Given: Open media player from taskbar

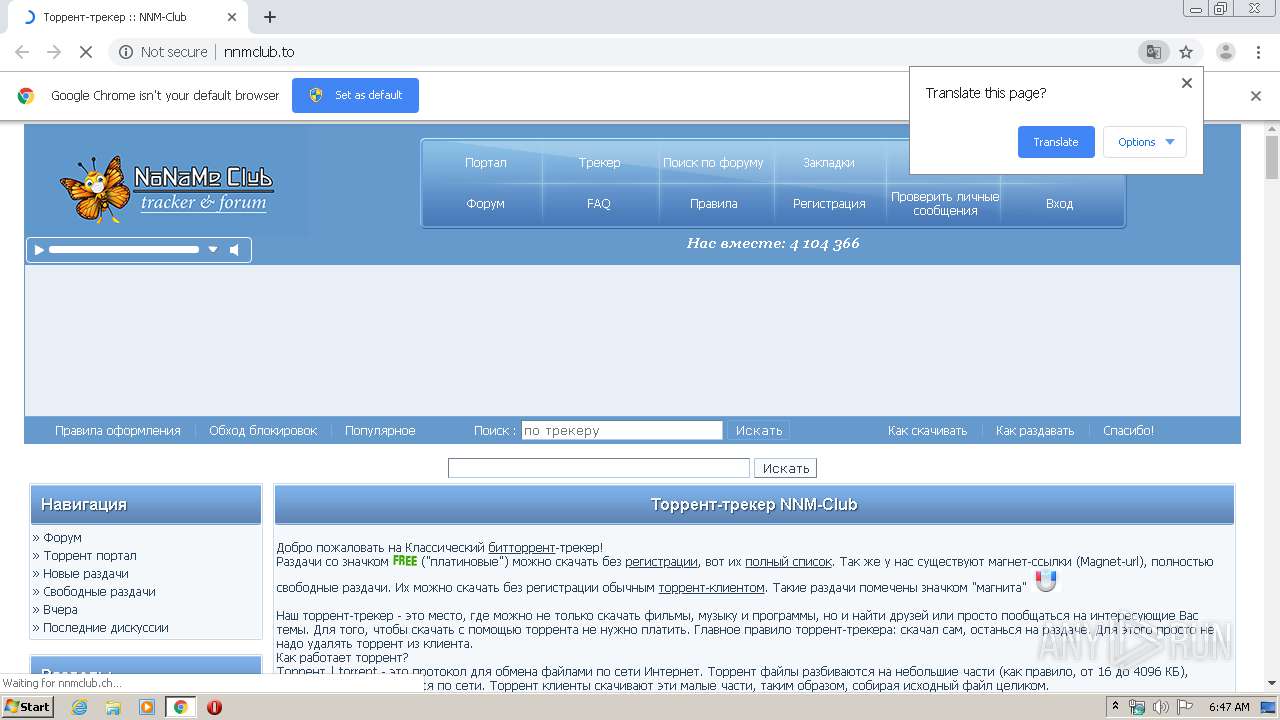Looking at the screenshot, I should pyautogui.click(x=147, y=707).
